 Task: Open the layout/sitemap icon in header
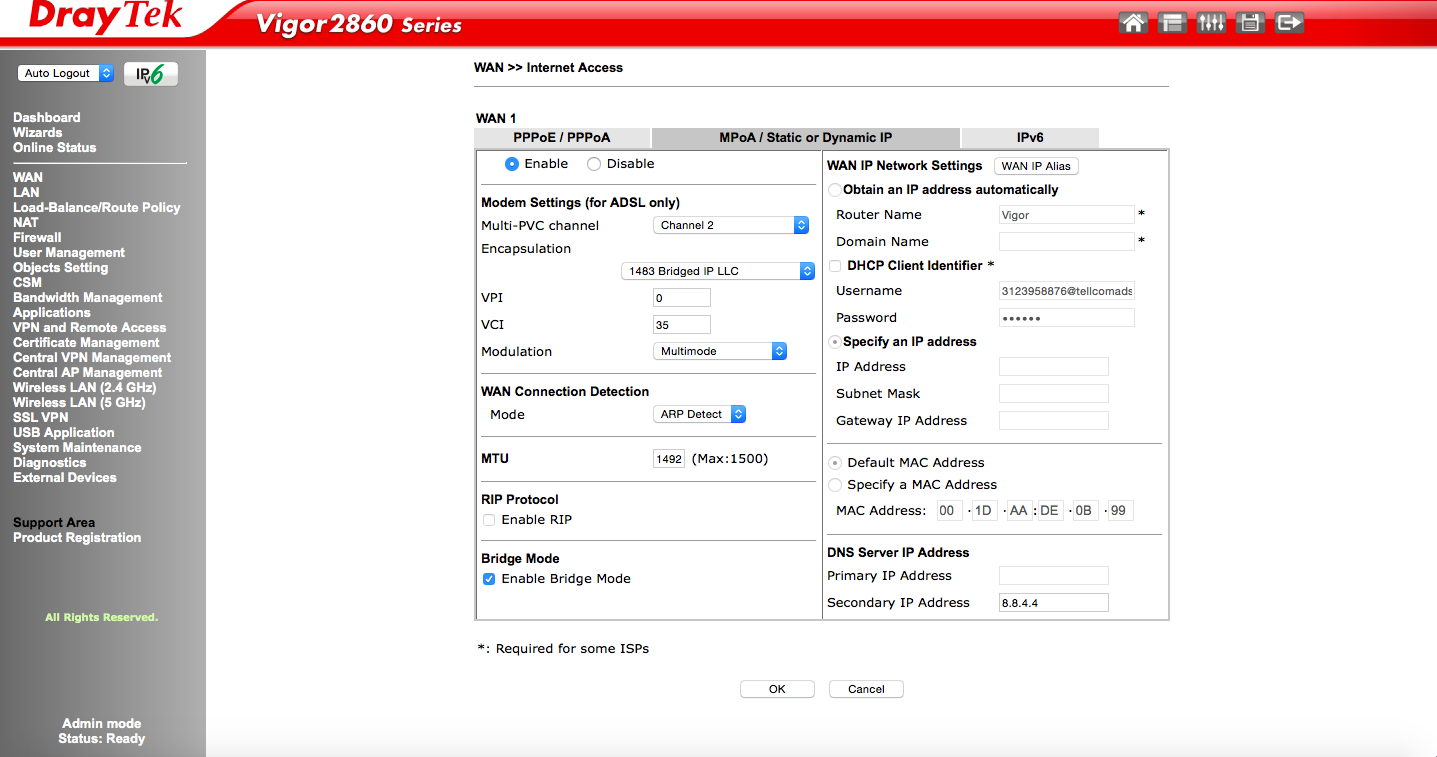1172,23
